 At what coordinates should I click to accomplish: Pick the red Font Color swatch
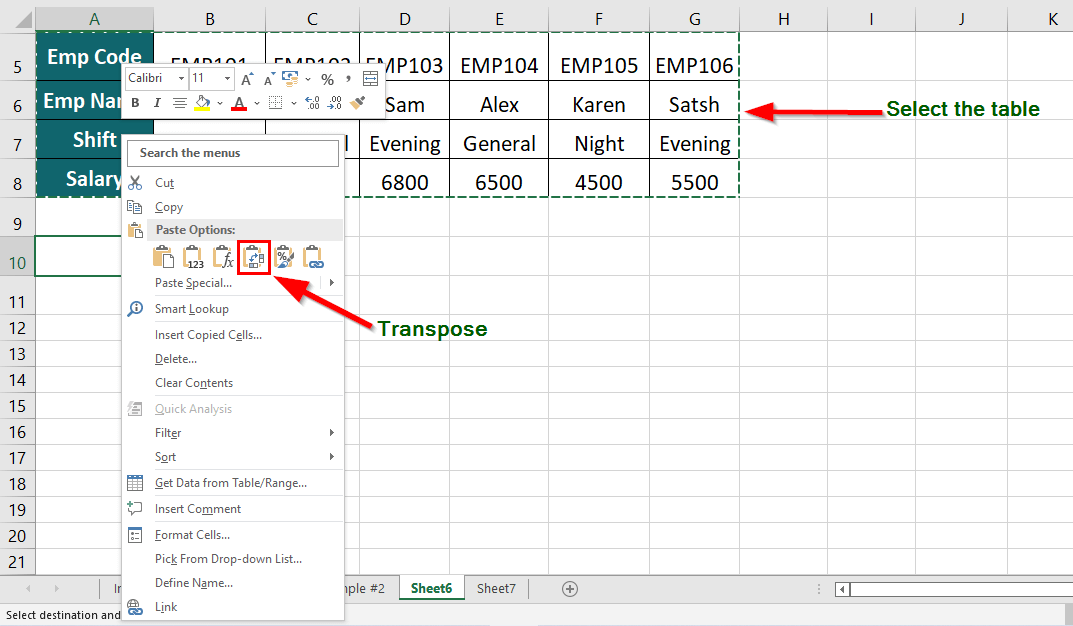(240, 108)
